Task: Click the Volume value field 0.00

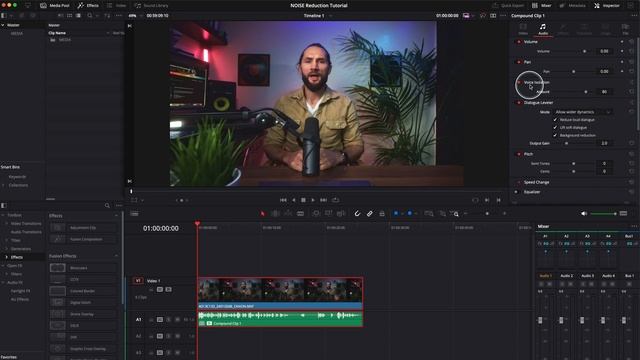Action: pyautogui.click(x=604, y=51)
